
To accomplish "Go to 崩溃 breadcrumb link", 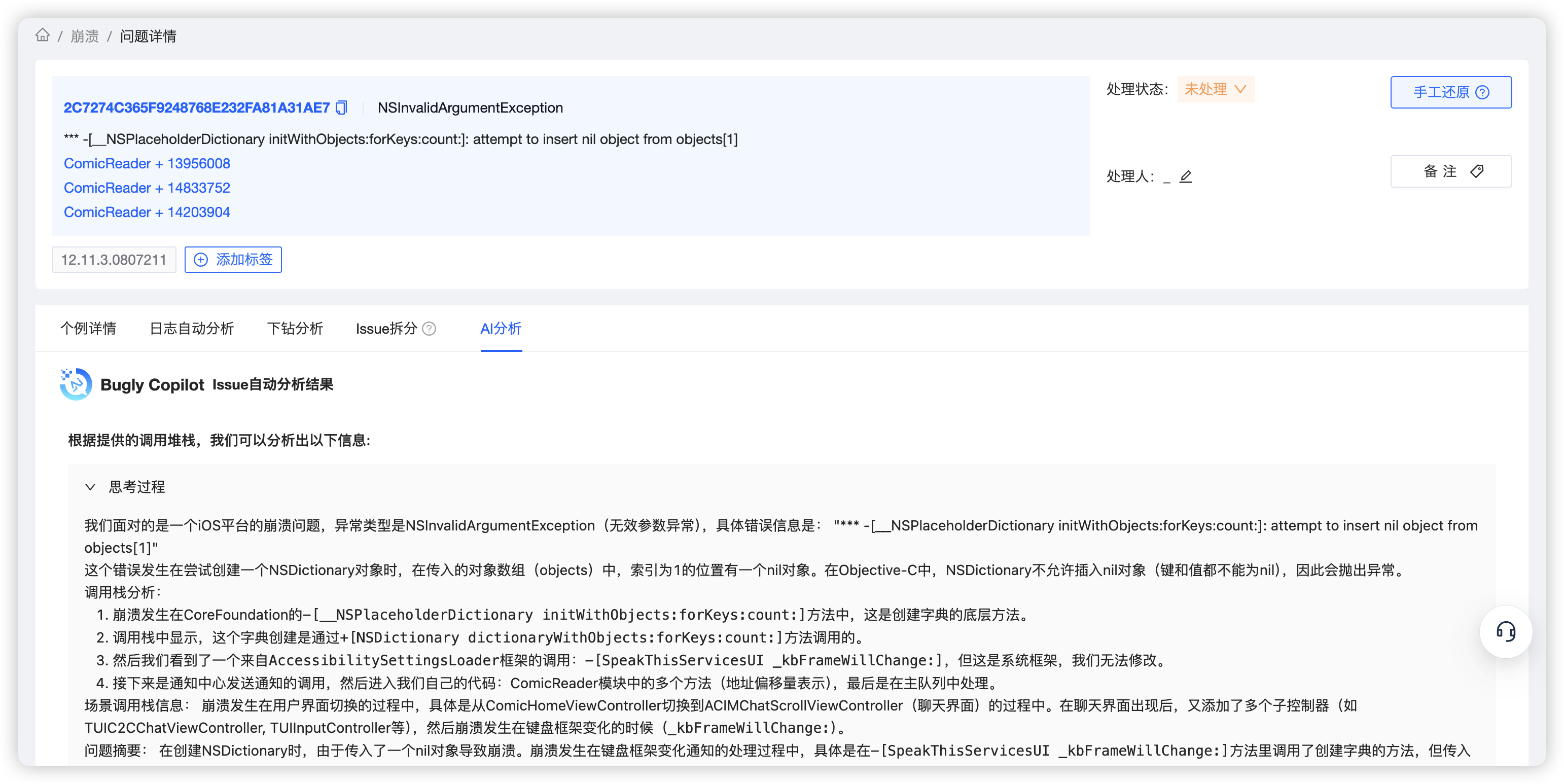I will point(84,37).
